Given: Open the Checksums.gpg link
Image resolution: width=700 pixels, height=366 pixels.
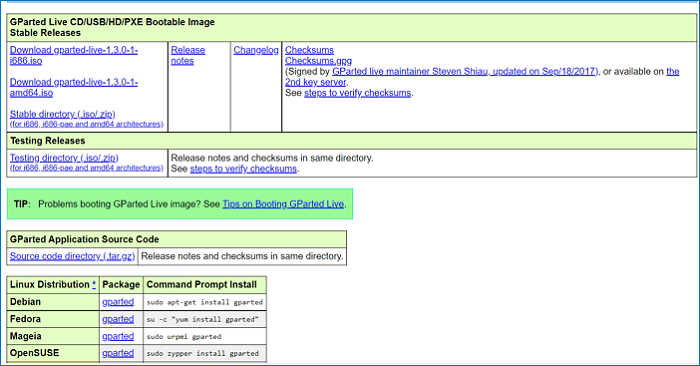Looking at the screenshot, I should pyautogui.click(x=318, y=61).
